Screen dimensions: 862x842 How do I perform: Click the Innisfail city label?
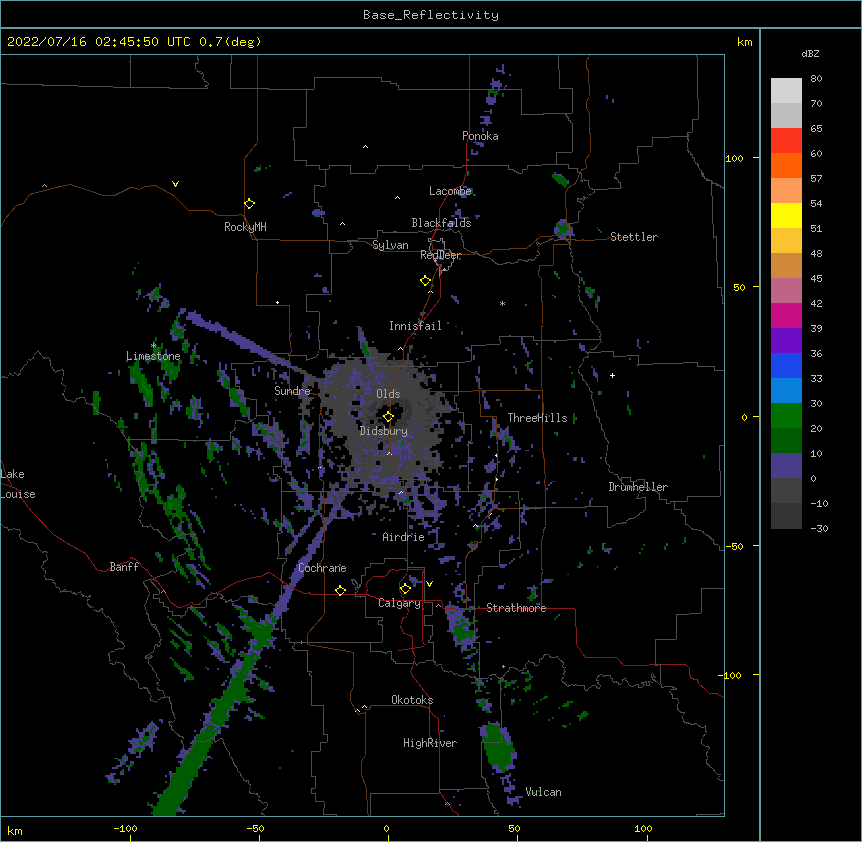(415, 326)
